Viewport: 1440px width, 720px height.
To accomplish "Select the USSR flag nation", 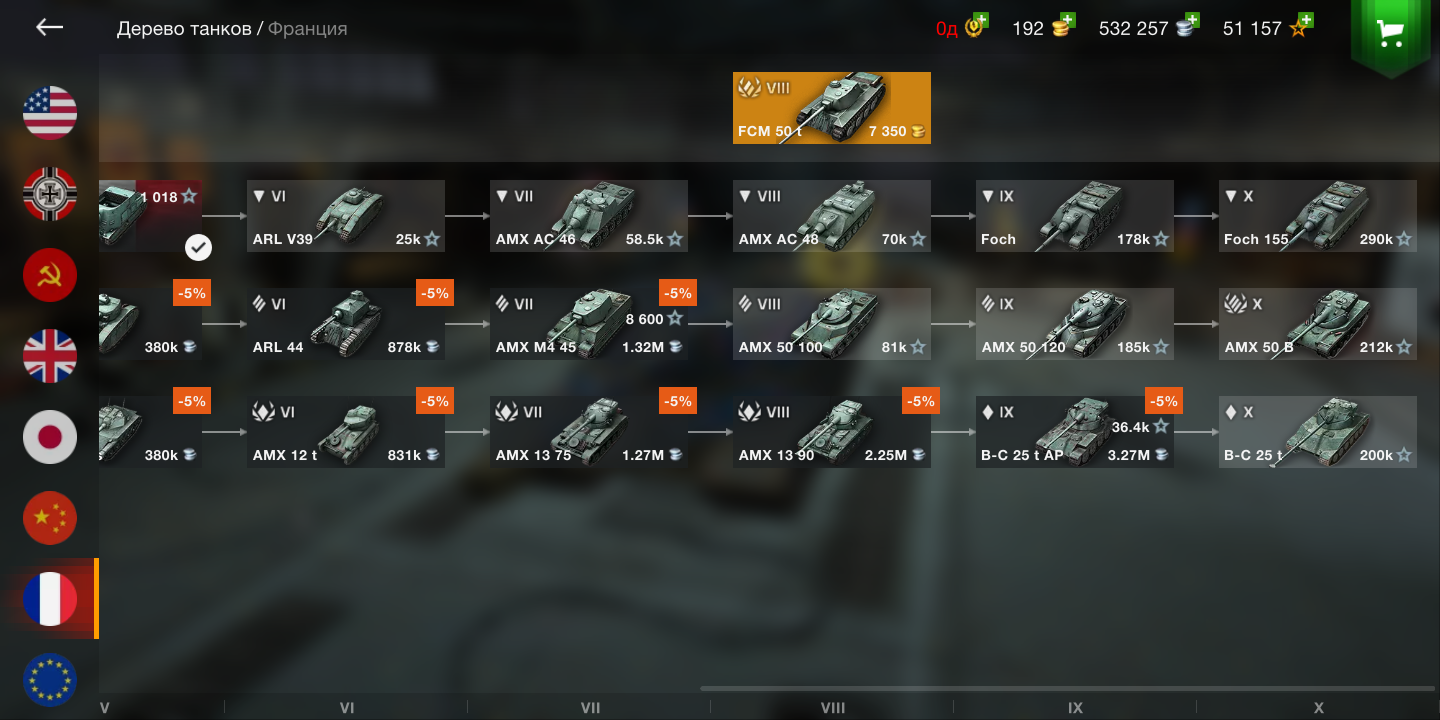I will [50, 275].
